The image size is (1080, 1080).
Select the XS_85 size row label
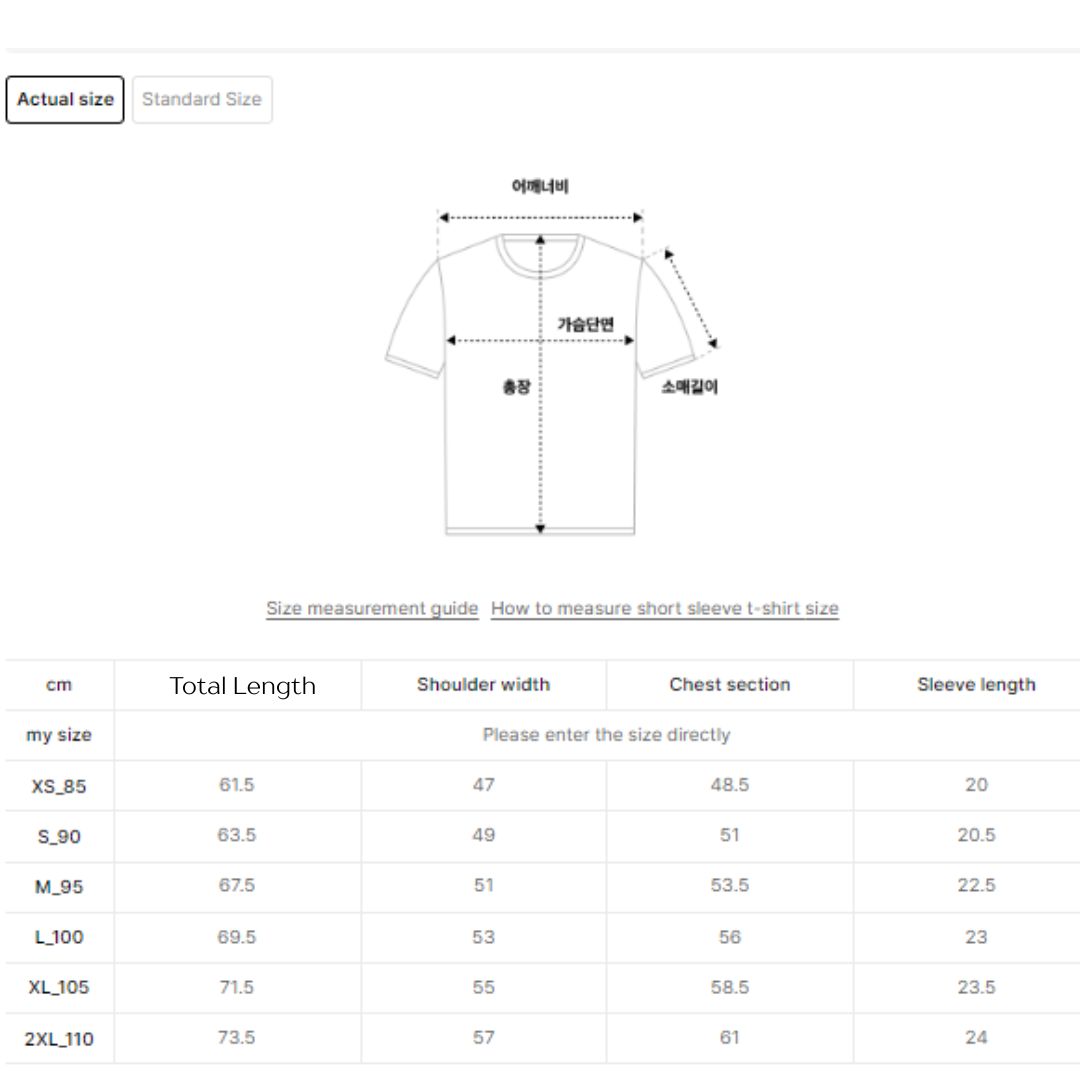point(59,786)
